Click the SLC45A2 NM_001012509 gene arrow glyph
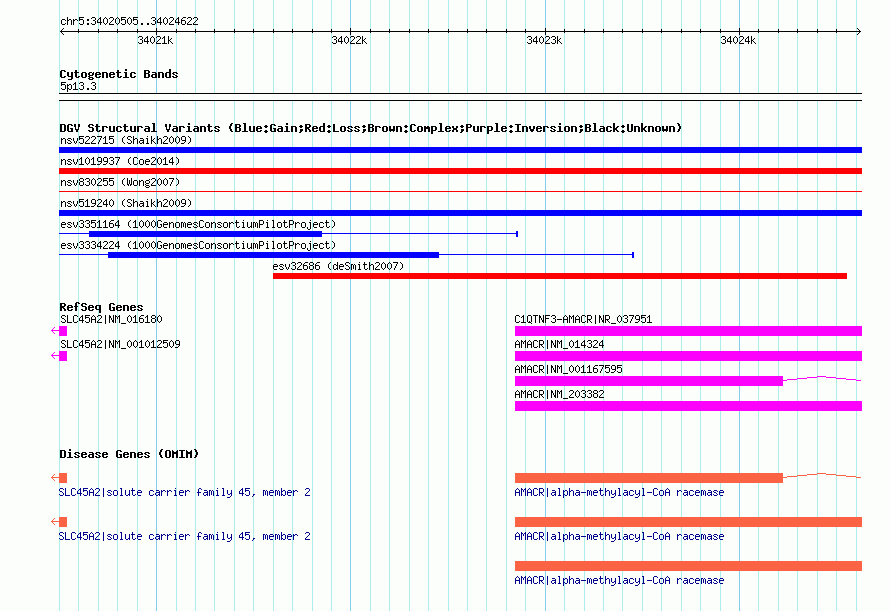Image resolution: width=890 pixels, height=611 pixels. click(x=62, y=356)
